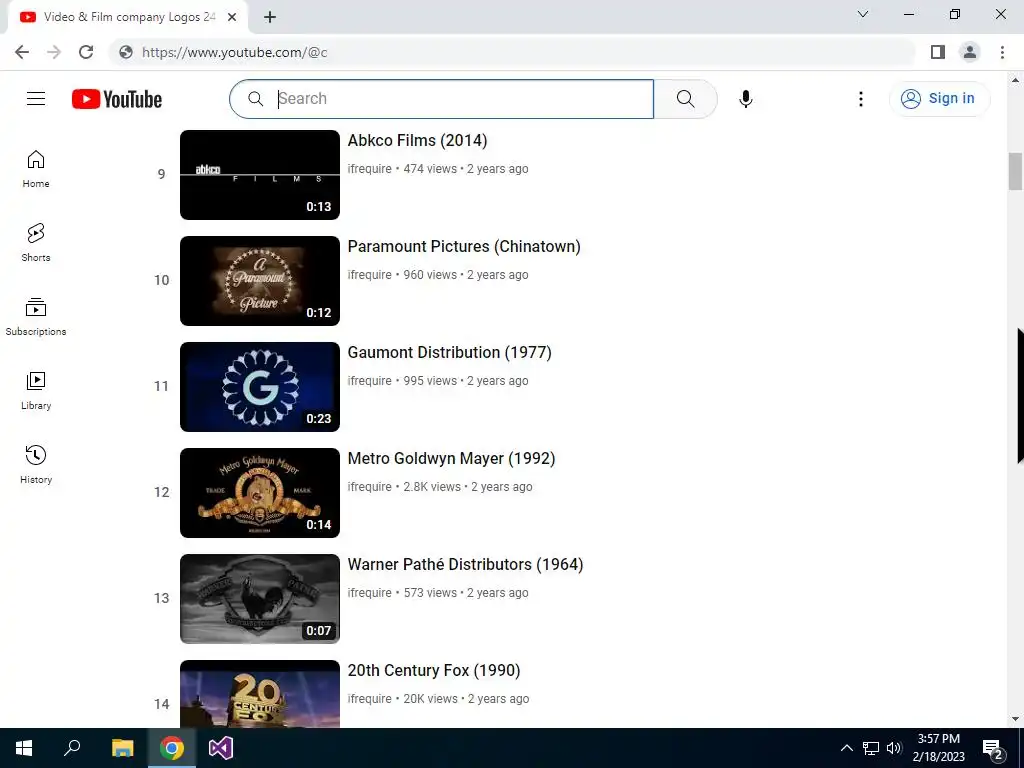Play the Metro Goldwyn Mayer thumbnail
The width and height of the screenshot is (1024, 768).
pos(260,493)
